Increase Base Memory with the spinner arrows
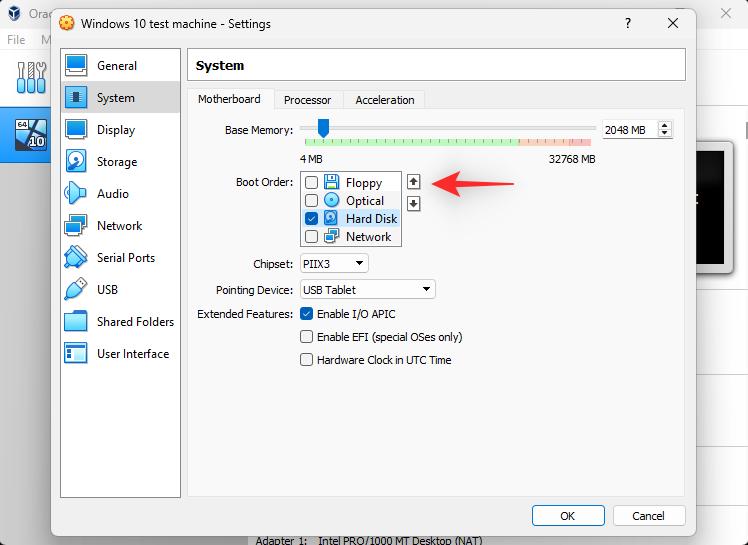748x545 pixels. pyautogui.click(x=665, y=126)
